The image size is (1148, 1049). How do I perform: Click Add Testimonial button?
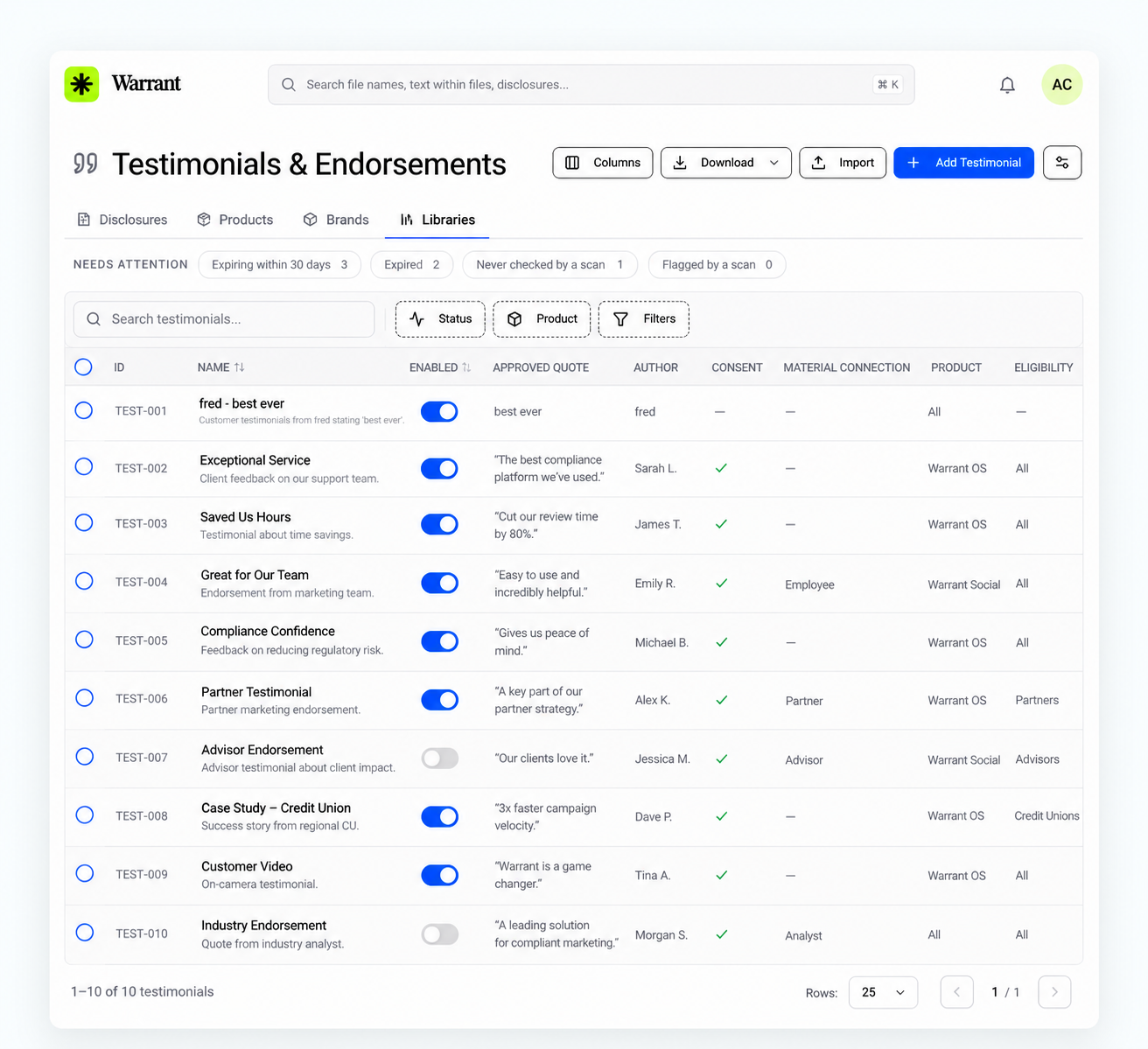click(x=963, y=163)
